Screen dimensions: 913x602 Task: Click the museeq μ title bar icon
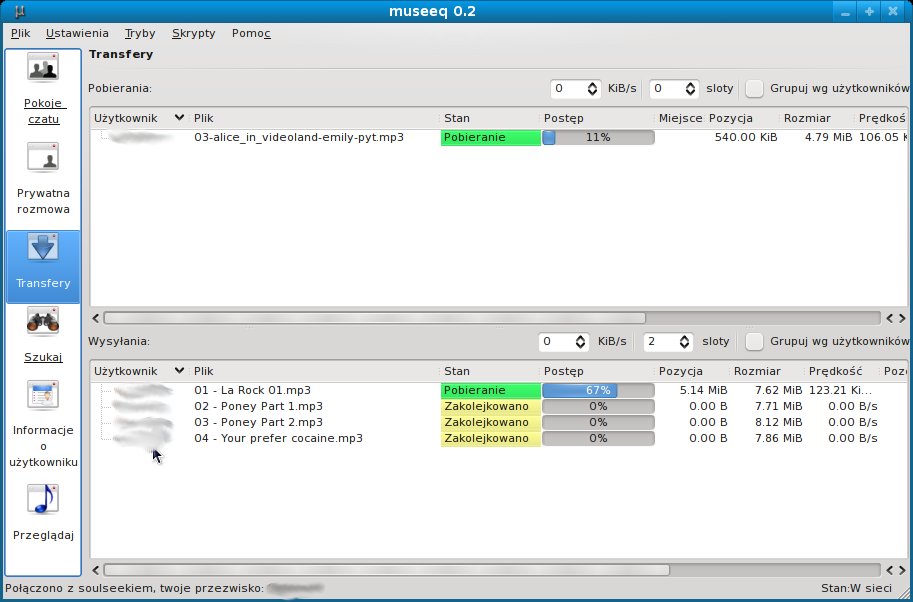[20, 11]
